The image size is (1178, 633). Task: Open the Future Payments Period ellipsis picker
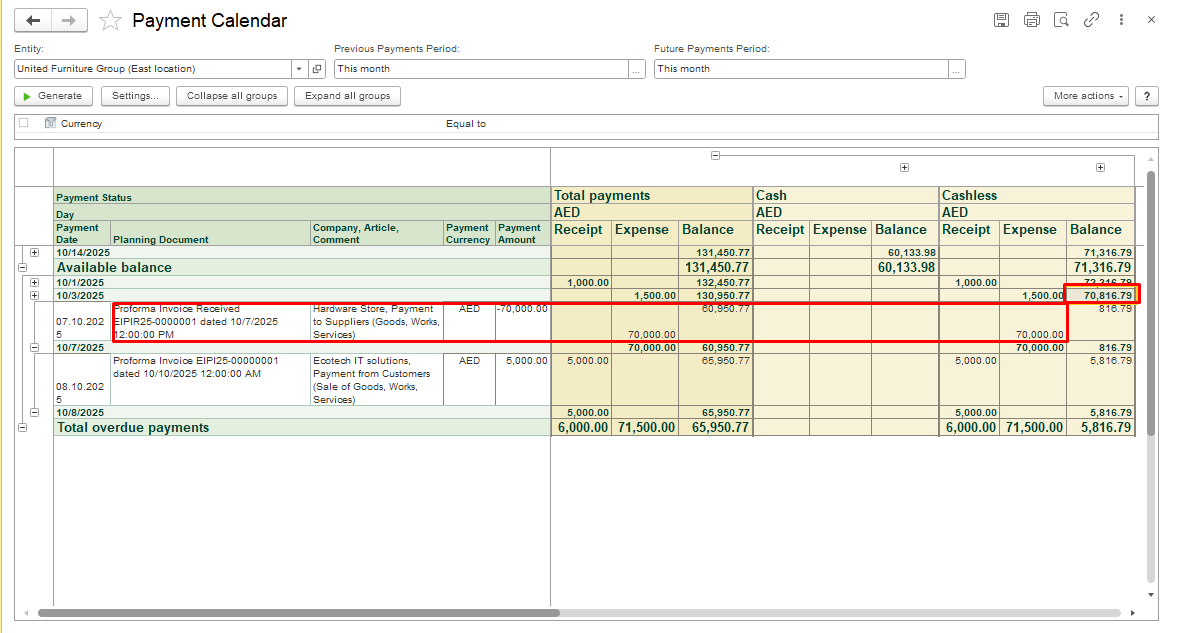(x=957, y=69)
